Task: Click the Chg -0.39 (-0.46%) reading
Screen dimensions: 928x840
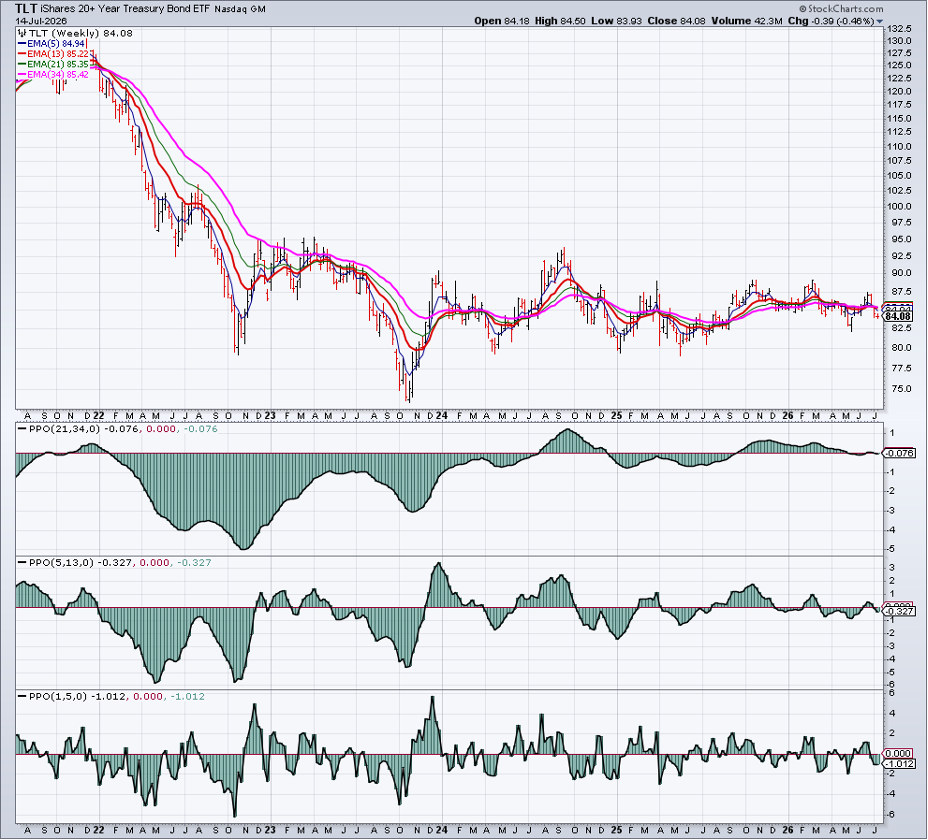Action: pos(831,21)
